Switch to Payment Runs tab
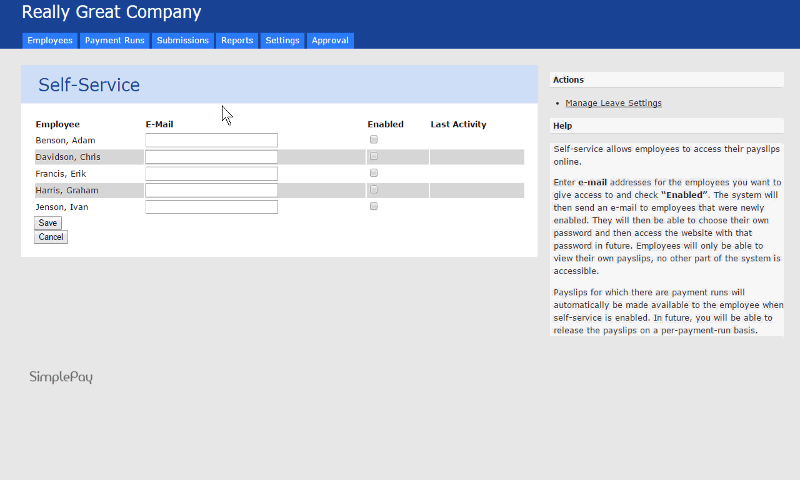800x480 pixels. click(x=115, y=41)
